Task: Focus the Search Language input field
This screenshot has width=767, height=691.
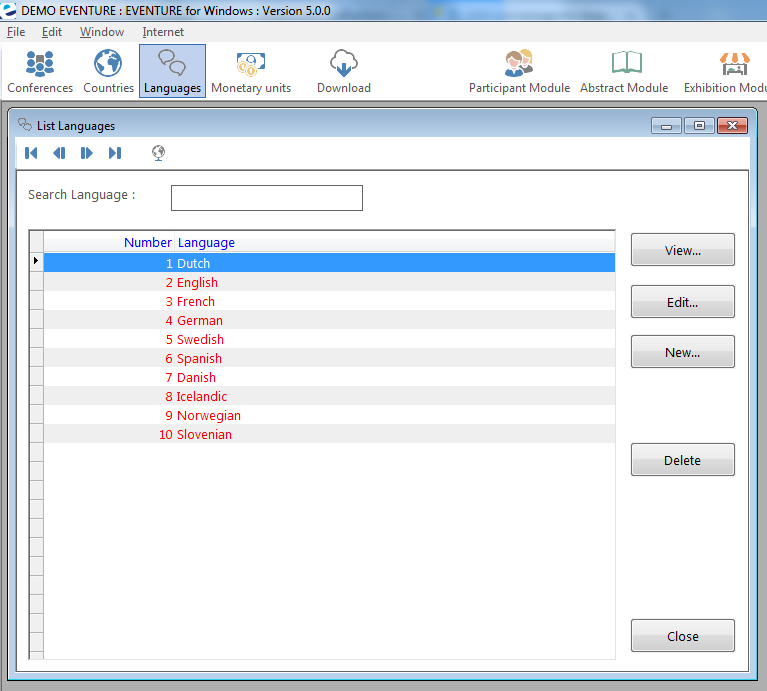Action: pyautogui.click(x=267, y=198)
